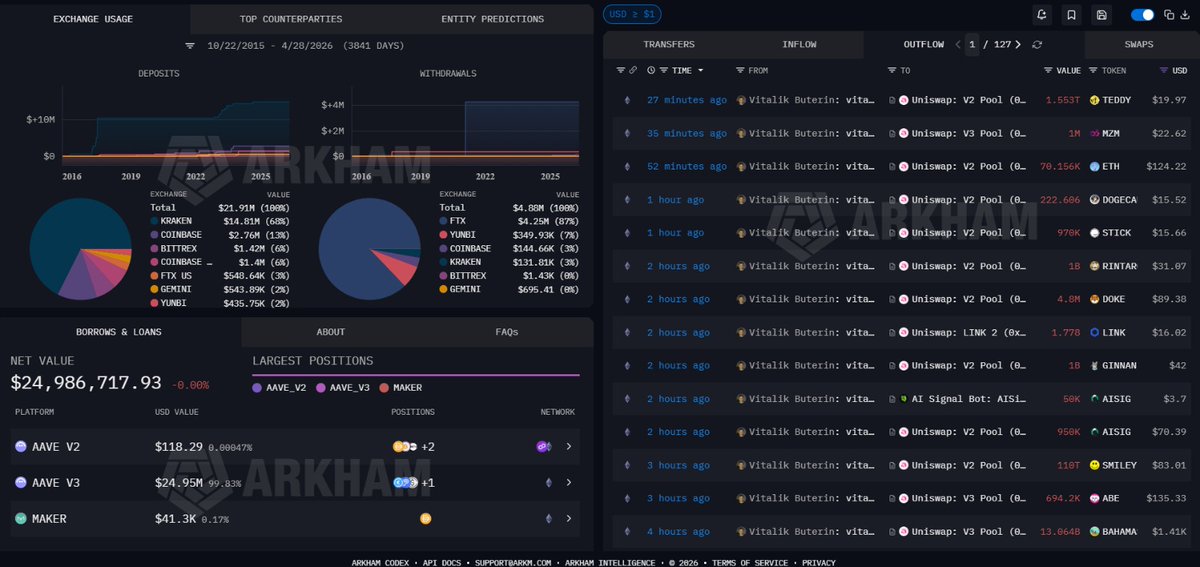
Task: Select the Exchange Usage tab
Action: click(x=93, y=19)
